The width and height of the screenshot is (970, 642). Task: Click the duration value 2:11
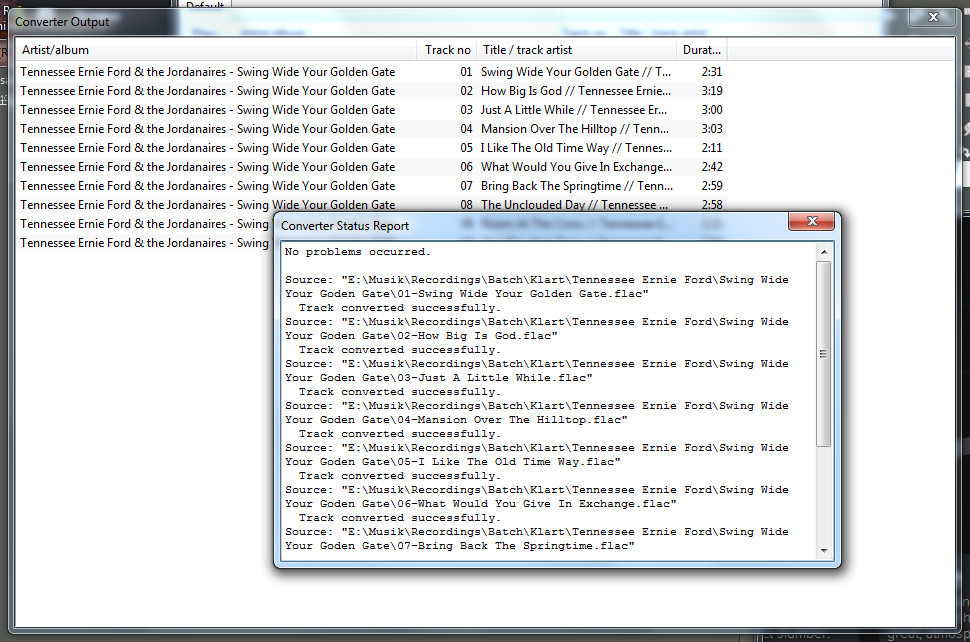711,148
